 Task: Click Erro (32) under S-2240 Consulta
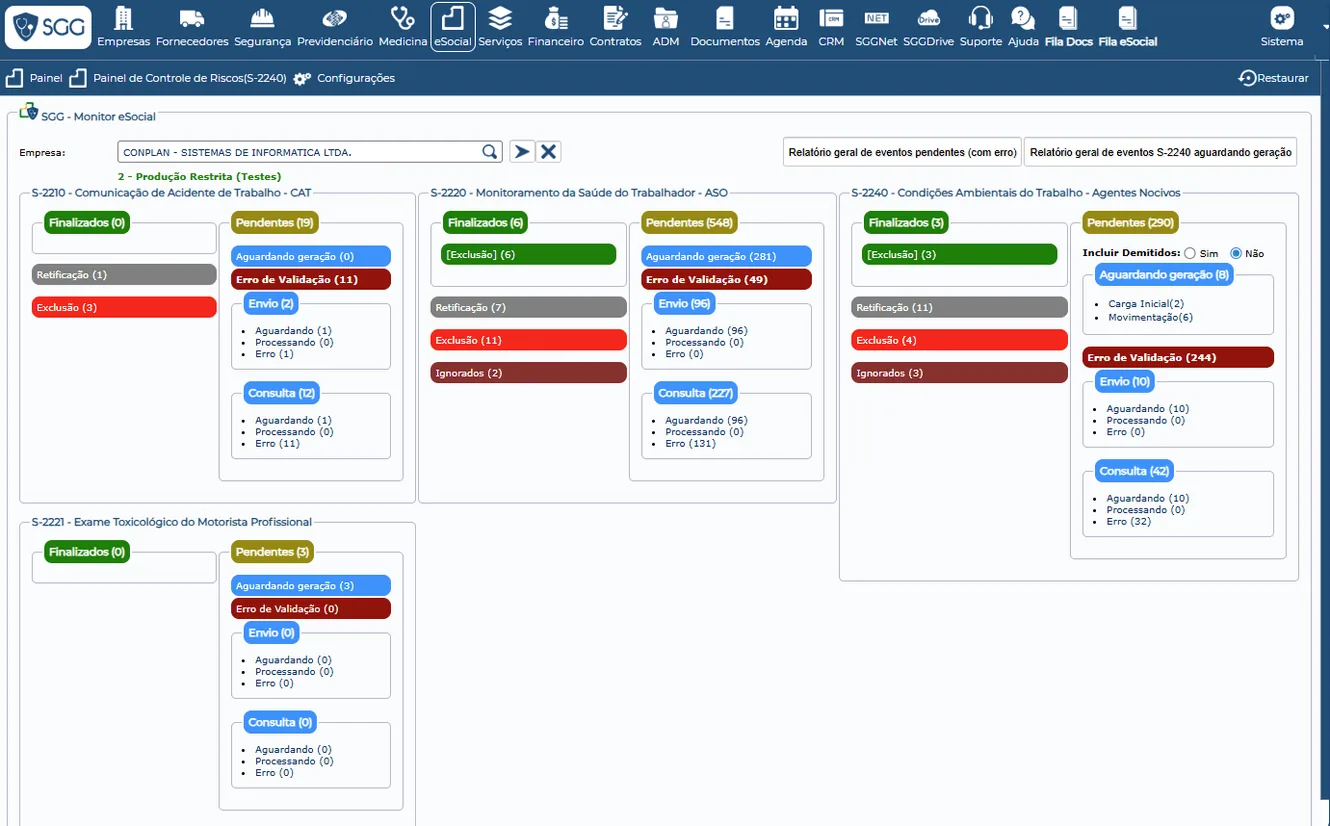click(x=1129, y=521)
